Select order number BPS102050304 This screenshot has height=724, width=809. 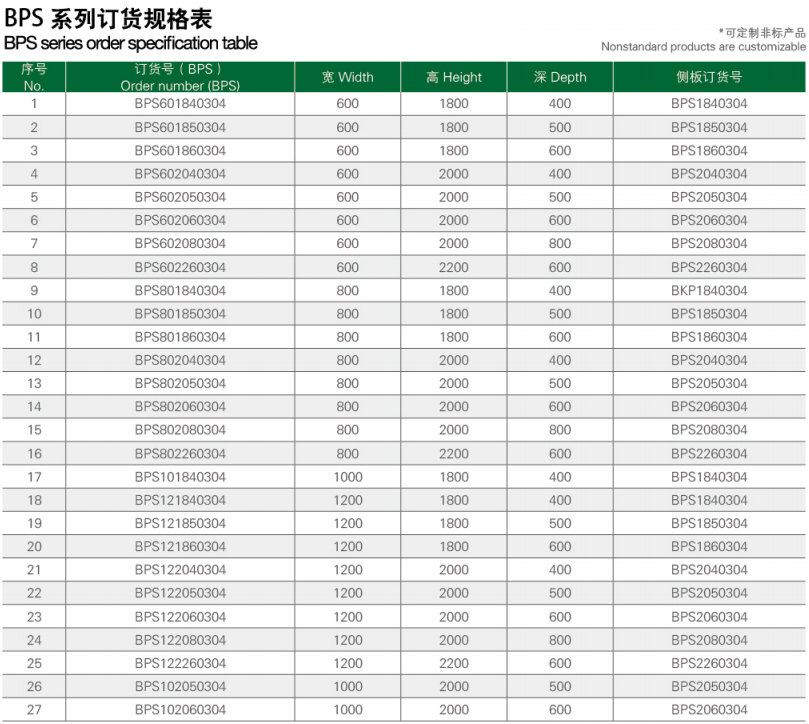coord(180,686)
